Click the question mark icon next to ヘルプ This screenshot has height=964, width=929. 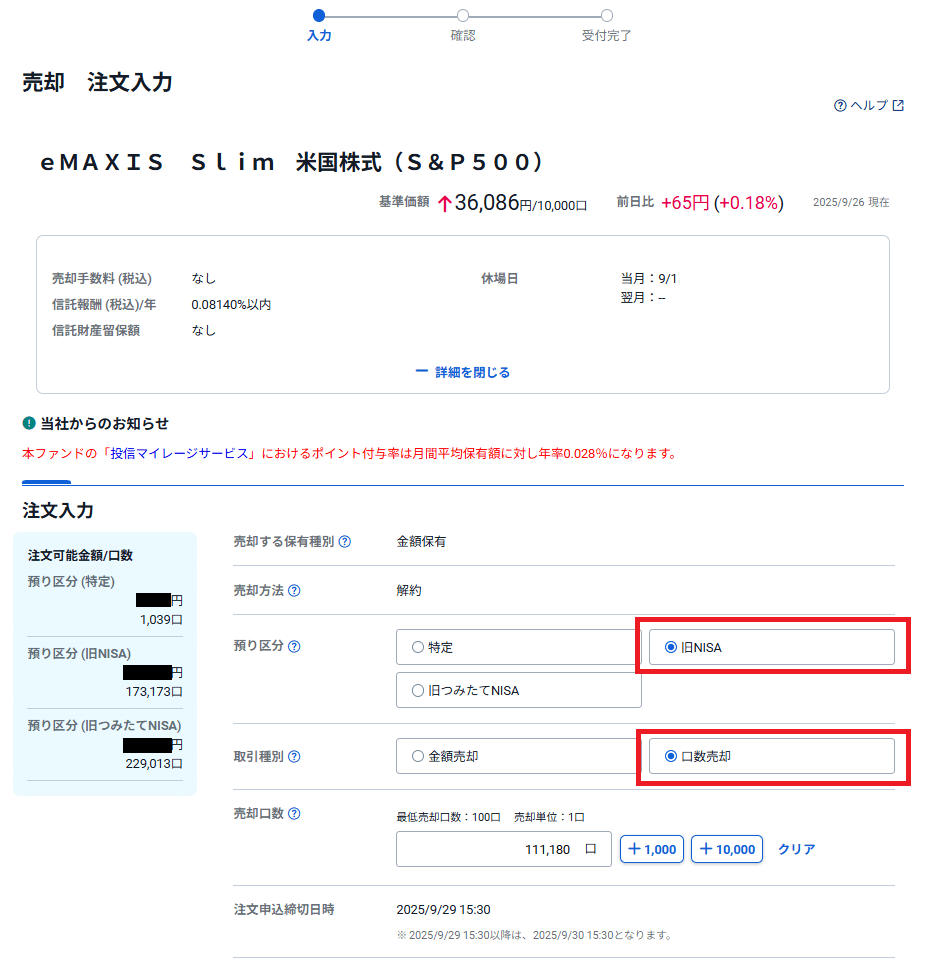(x=840, y=106)
